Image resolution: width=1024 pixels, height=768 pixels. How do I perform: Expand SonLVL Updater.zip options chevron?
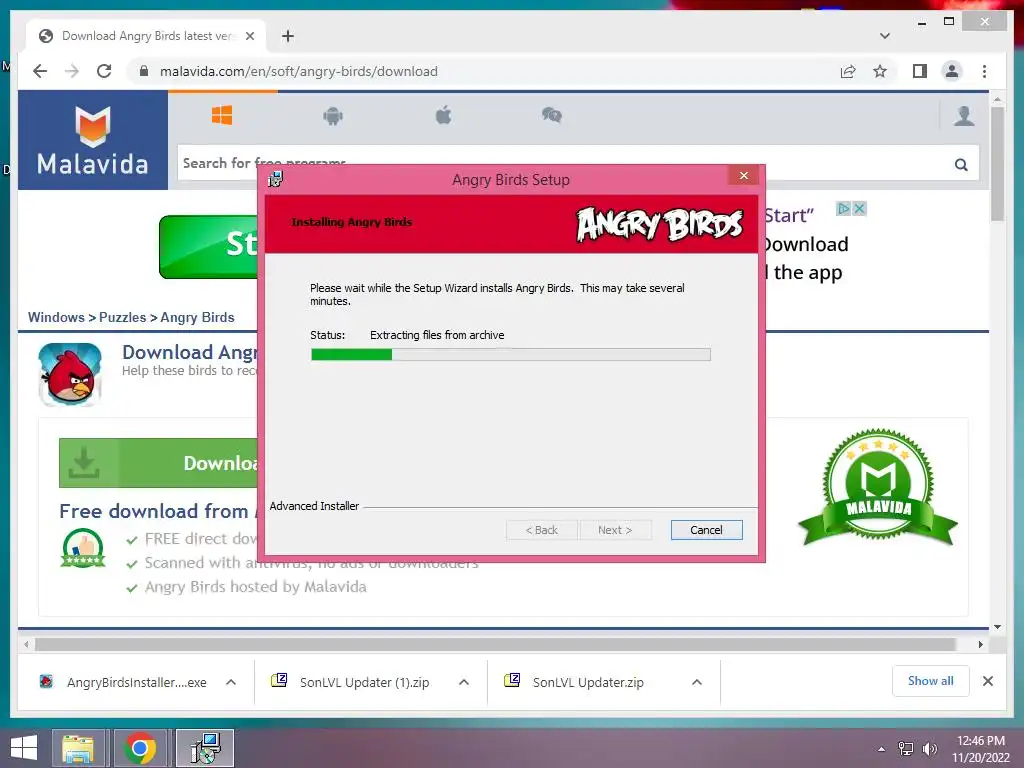coord(697,682)
